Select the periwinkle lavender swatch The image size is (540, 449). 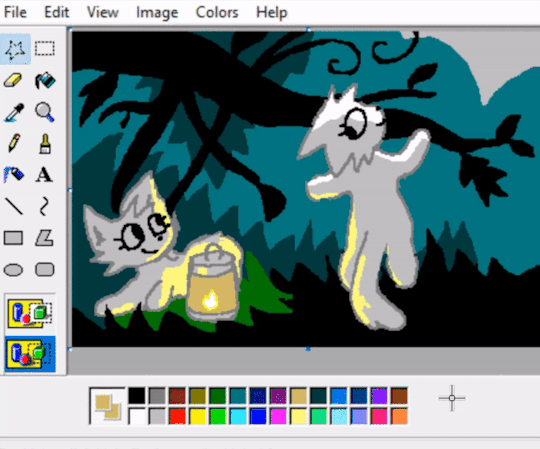pyautogui.click(x=359, y=416)
